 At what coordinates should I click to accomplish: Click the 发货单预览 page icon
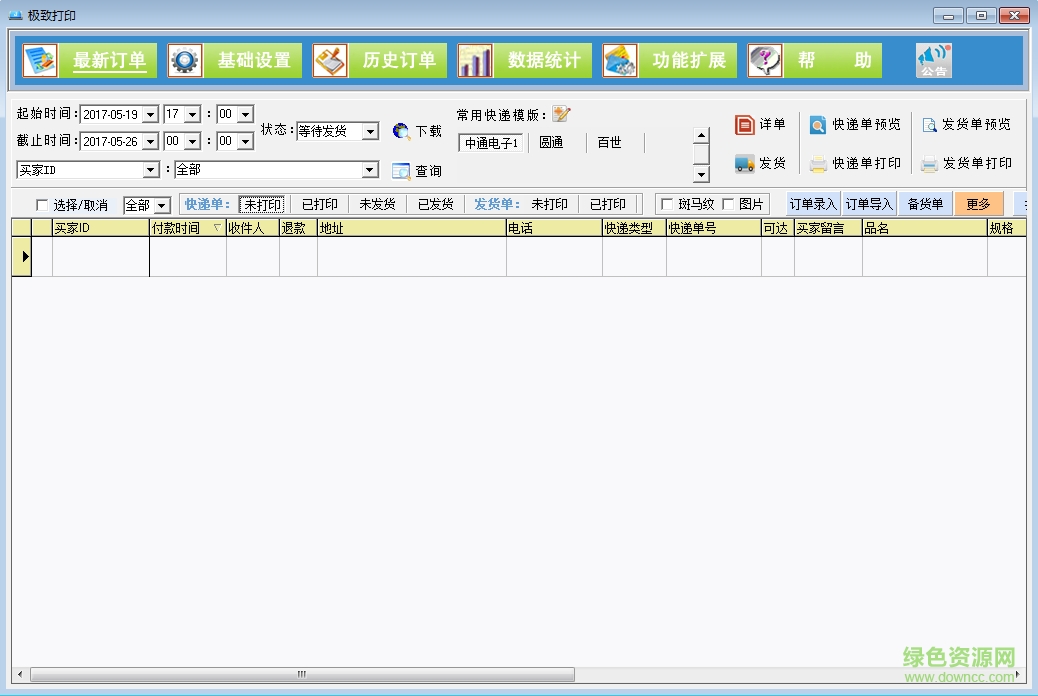pos(929,124)
